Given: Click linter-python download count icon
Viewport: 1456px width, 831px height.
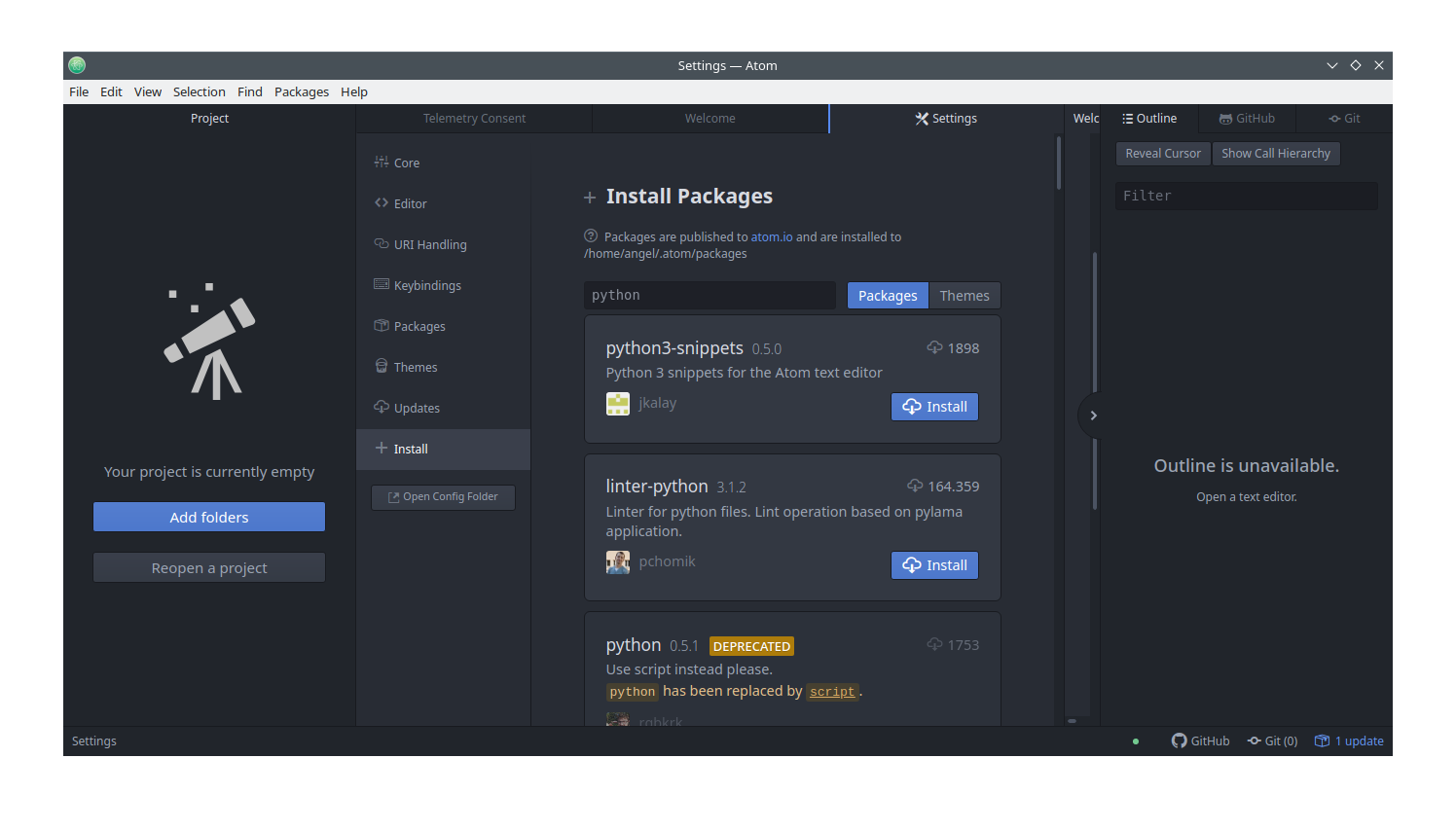Looking at the screenshot, I should [x=915, y=487].
